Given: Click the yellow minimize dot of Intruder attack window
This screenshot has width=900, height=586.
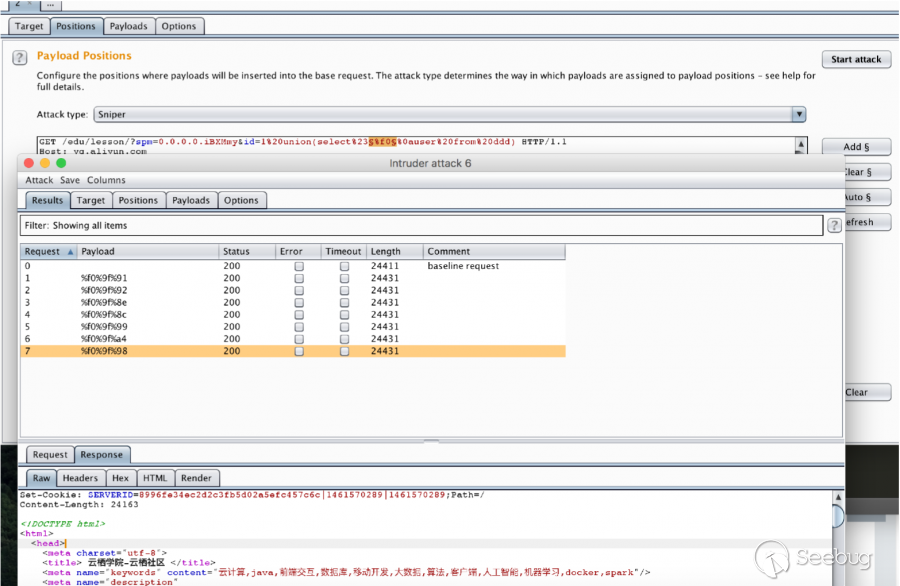Looking at the screenshot, I should (44, 163).
